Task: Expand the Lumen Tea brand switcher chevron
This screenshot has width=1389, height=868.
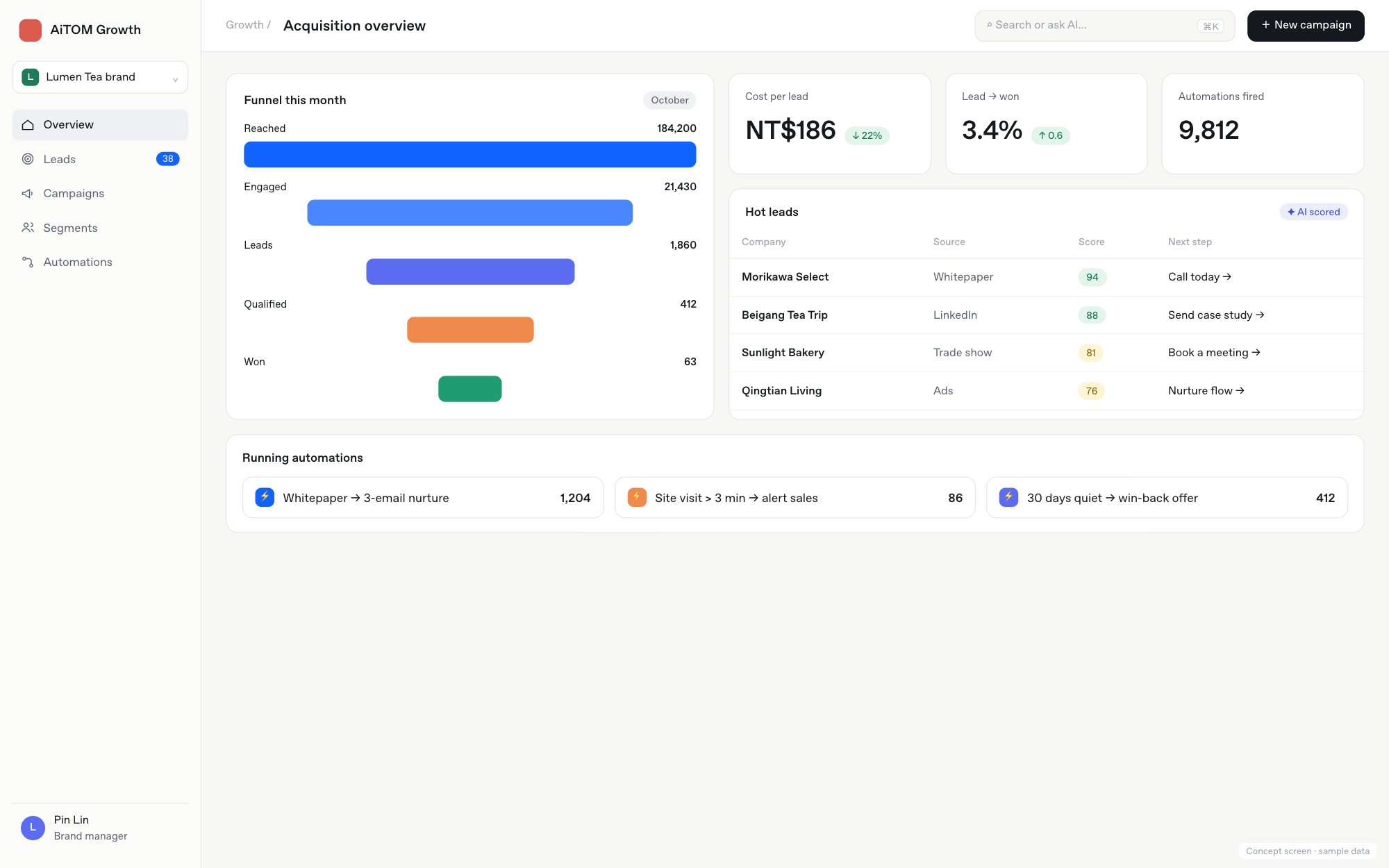Action: (x=175, y=79)
